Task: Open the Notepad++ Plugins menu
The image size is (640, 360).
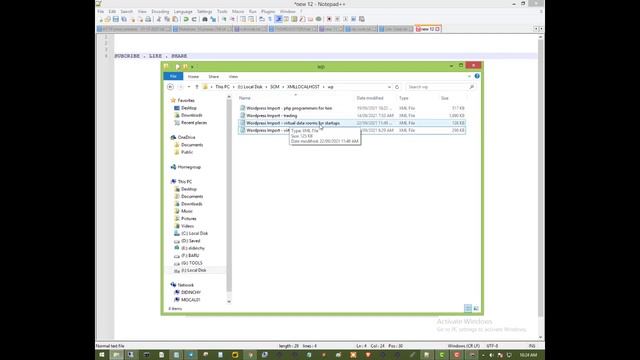Action: click(x=268, y=11)
